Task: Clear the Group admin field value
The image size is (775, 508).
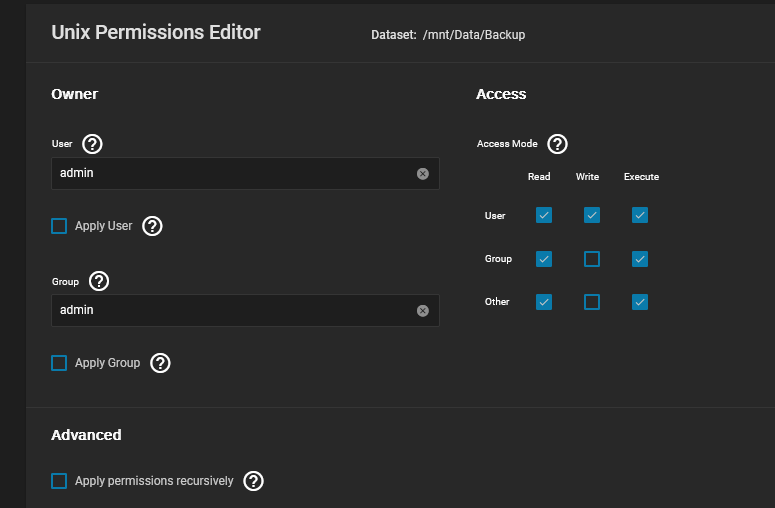Action: [423, 310]
